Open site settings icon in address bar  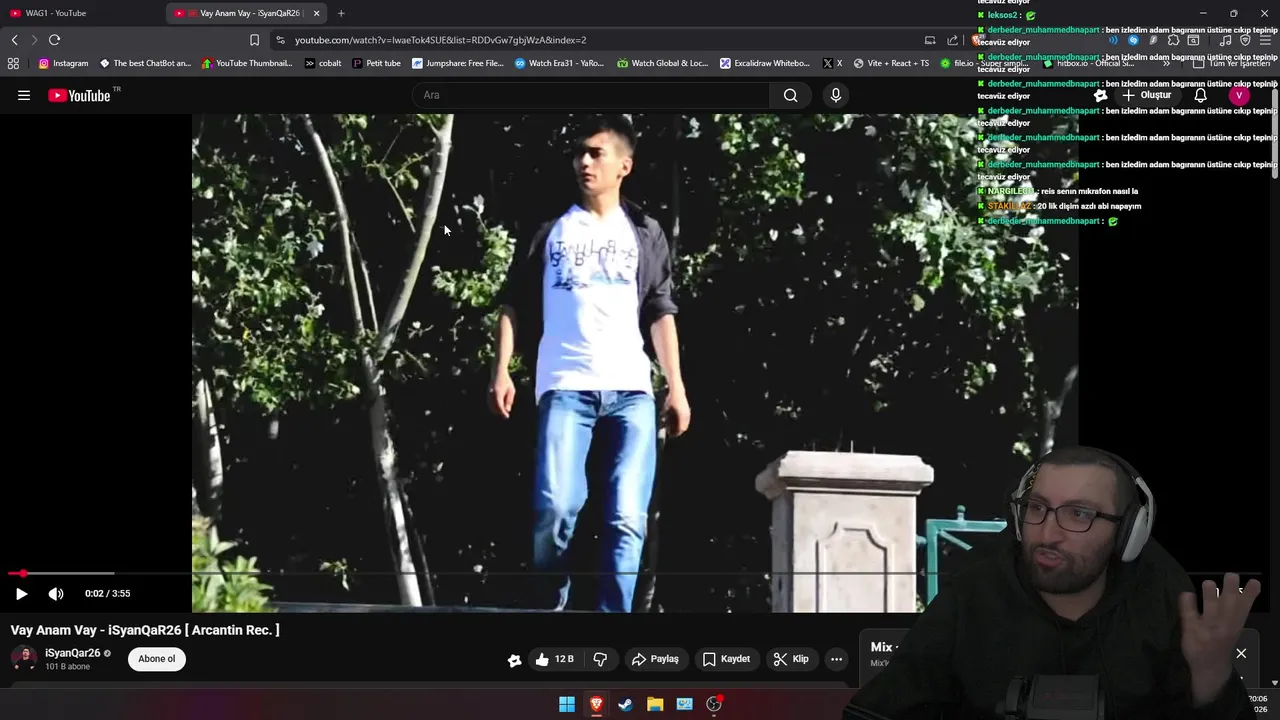pyautogui.click(x=280, y=40)
